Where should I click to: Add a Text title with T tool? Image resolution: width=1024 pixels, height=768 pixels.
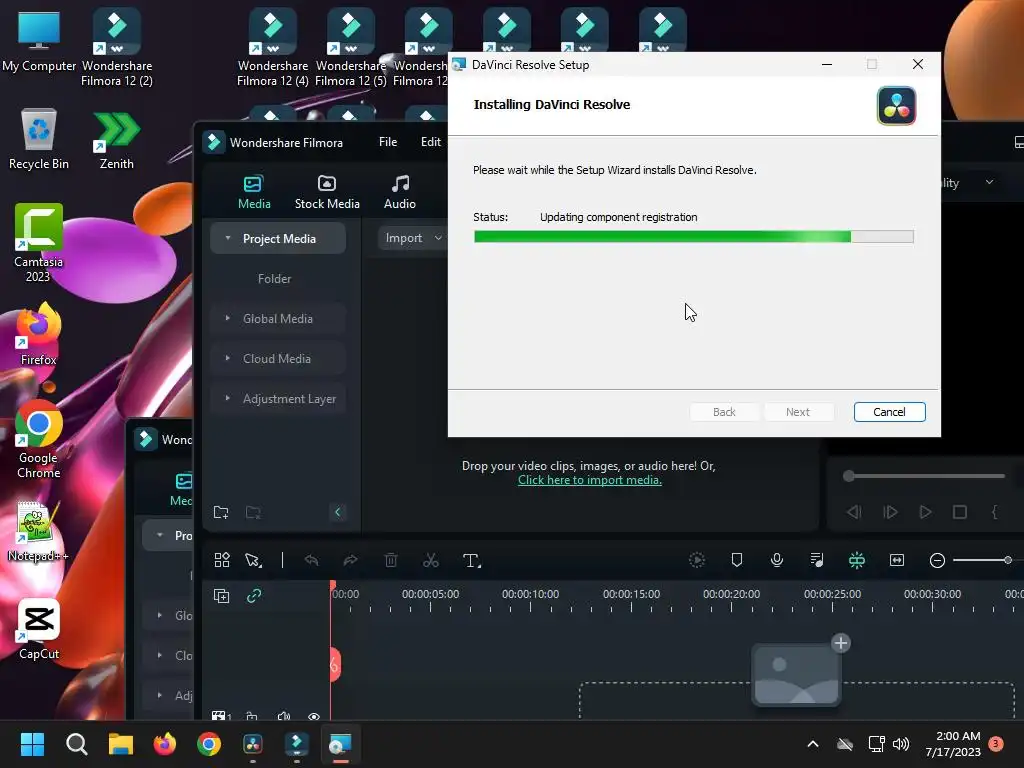472,560
